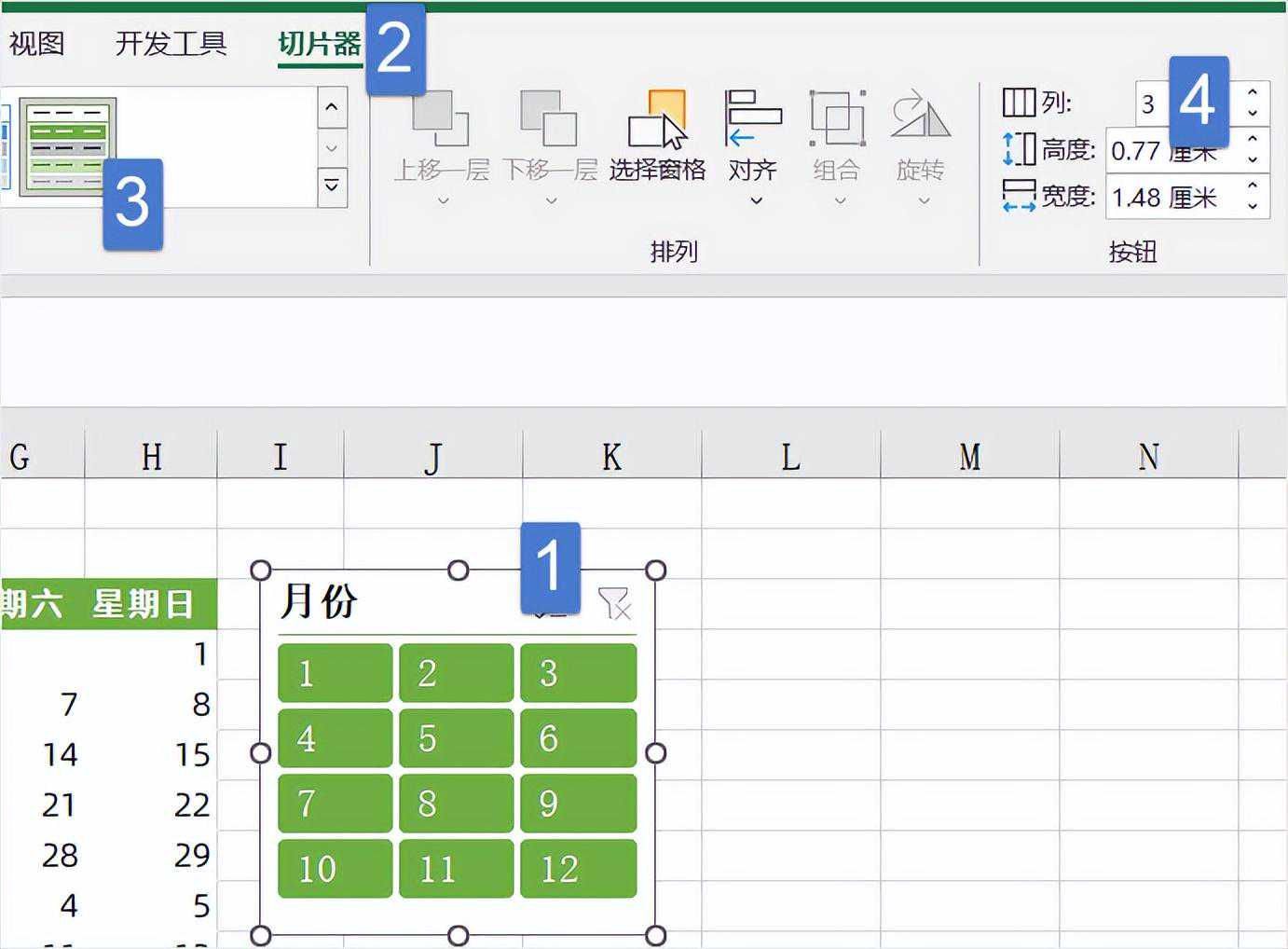
Task: Clear the filter on the 月份 slicer
Action: click(615, 604)
